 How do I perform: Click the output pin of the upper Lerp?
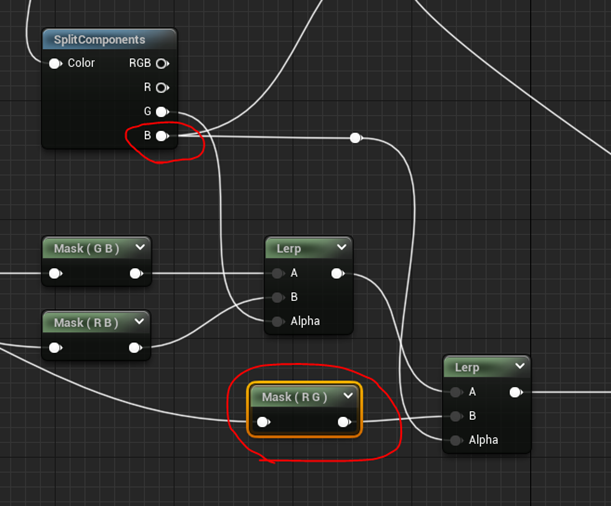337,274
